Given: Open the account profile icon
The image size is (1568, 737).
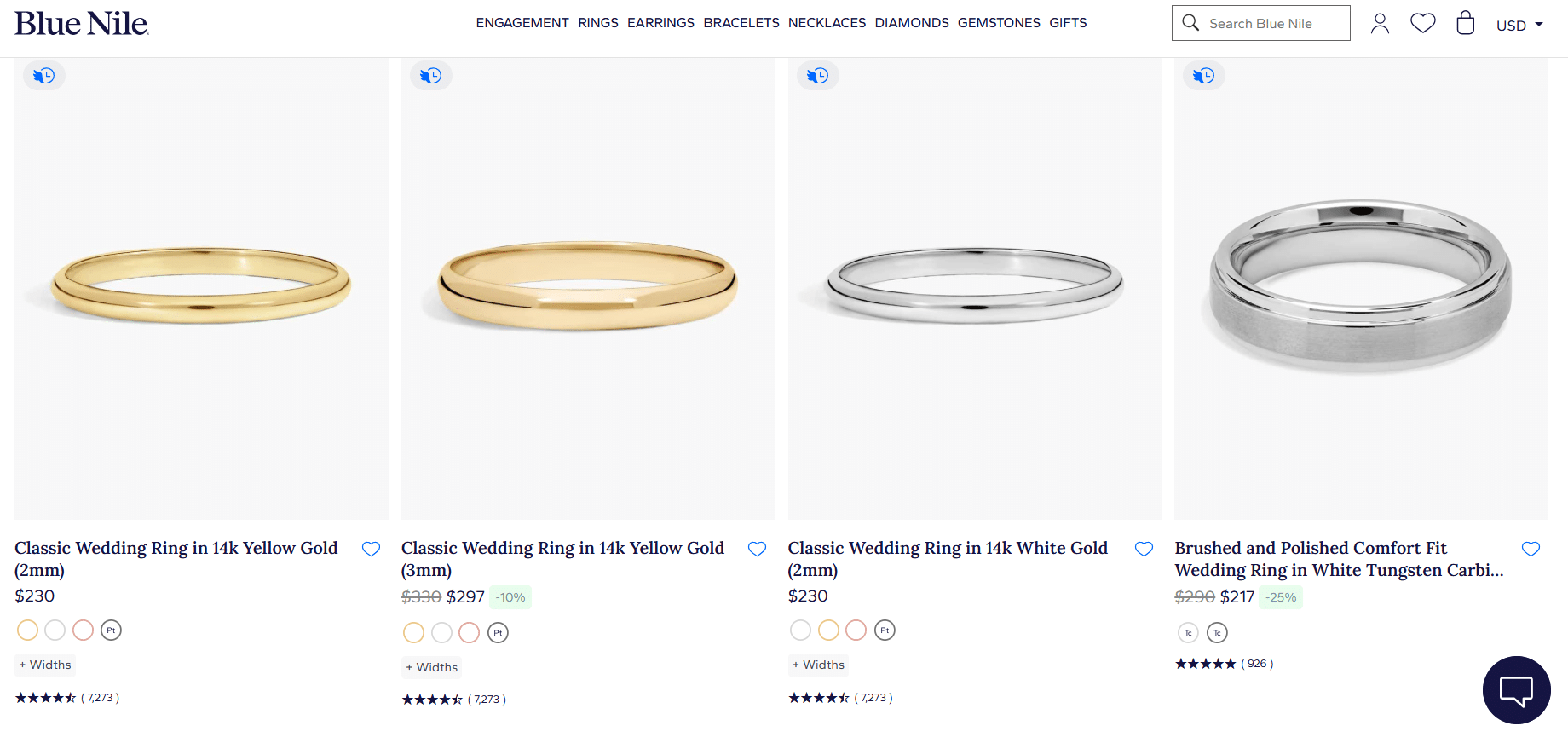Looking at the screenshot, I should tap(1380, 24).
